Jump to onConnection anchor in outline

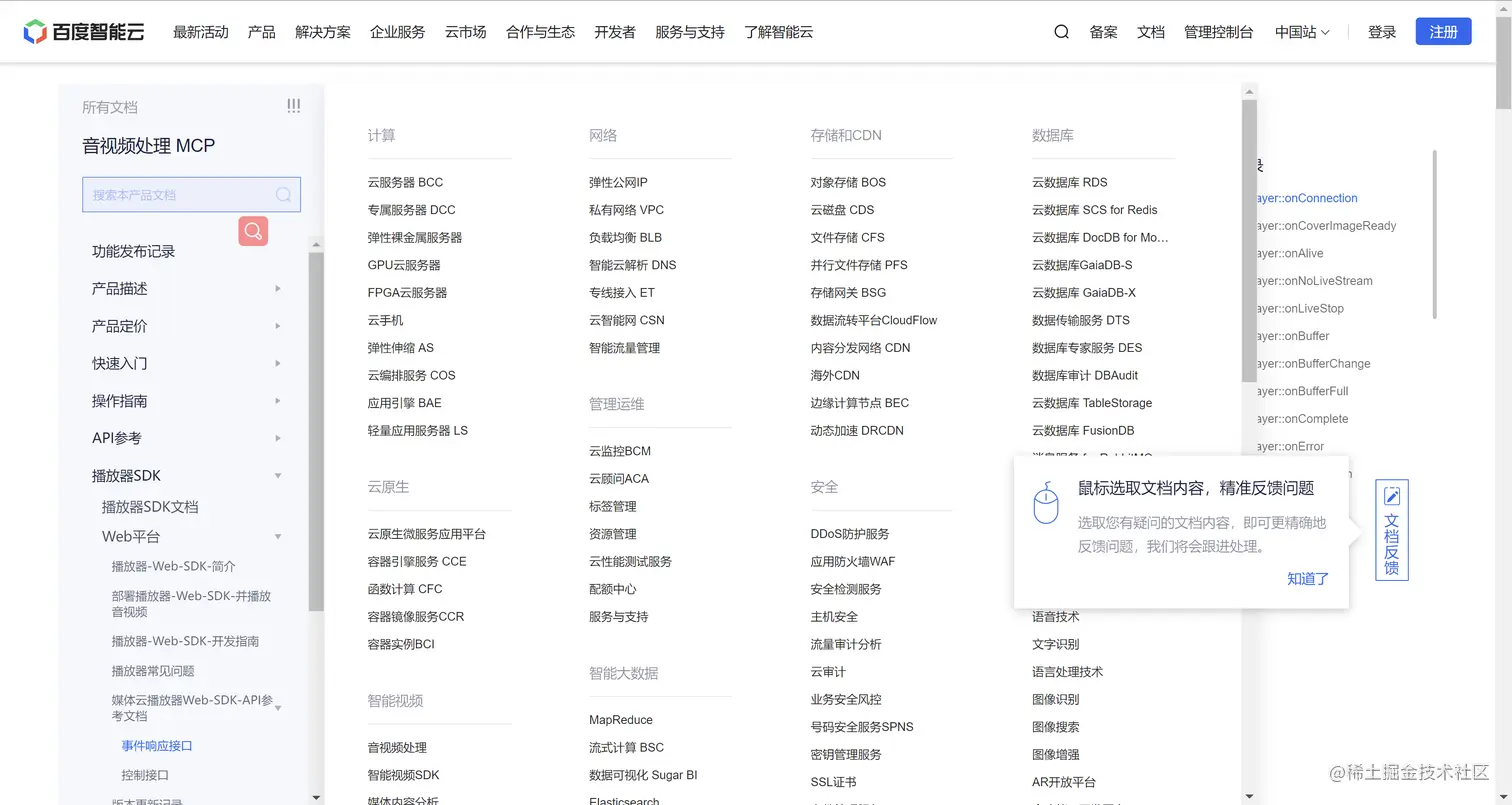1307,198
